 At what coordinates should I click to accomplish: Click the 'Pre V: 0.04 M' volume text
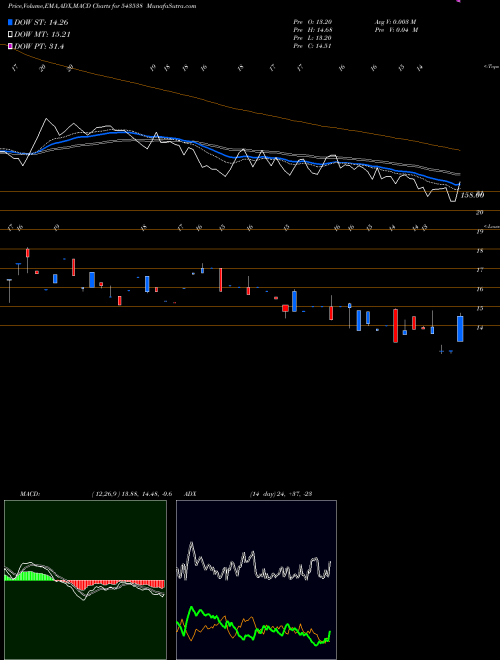396,30
